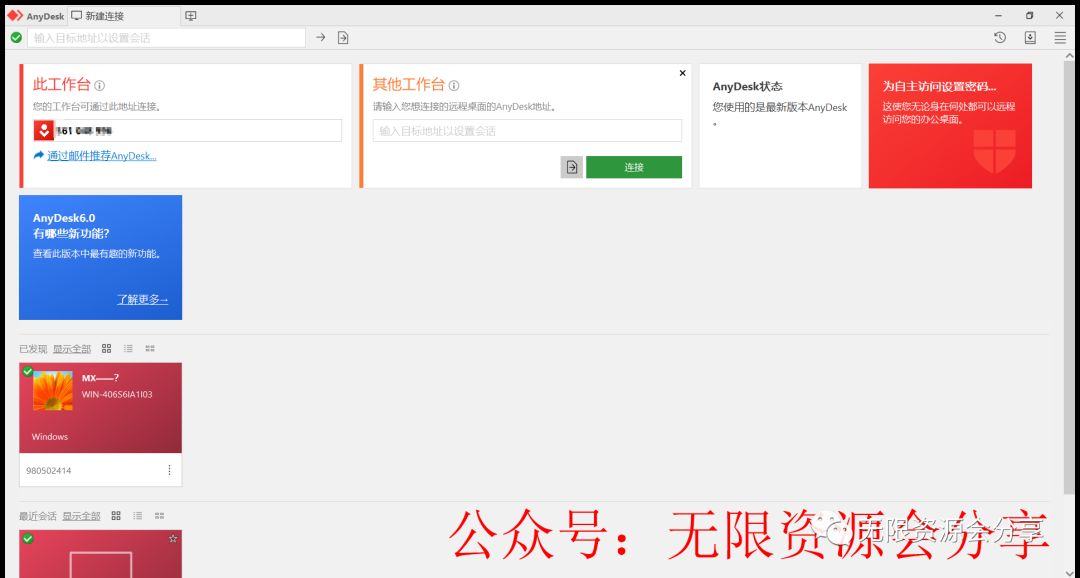The image size is (1080, 578).
Task: Switch 最近会话 to small tile view
Action: (x=160, y=515)
